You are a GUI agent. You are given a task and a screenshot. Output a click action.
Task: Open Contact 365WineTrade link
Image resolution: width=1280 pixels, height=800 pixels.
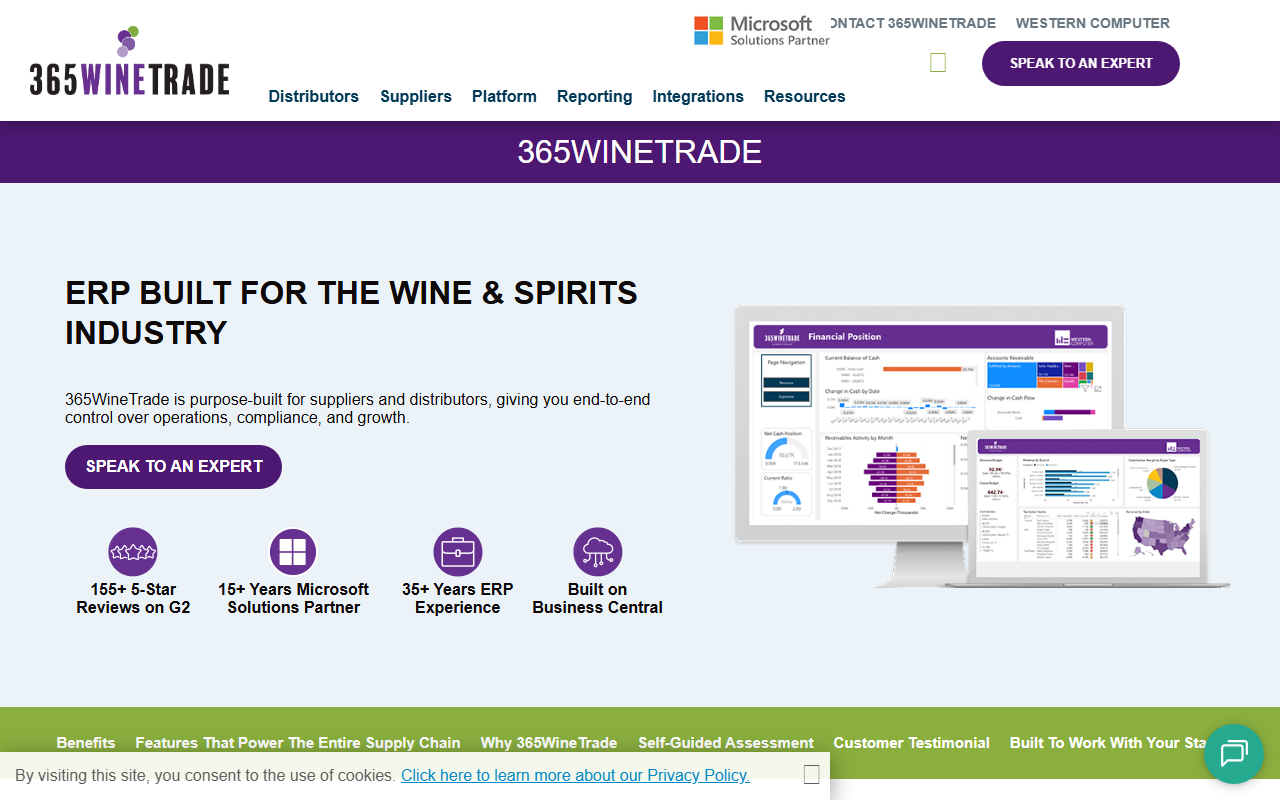pyautogui.click(x=913, y=23)
